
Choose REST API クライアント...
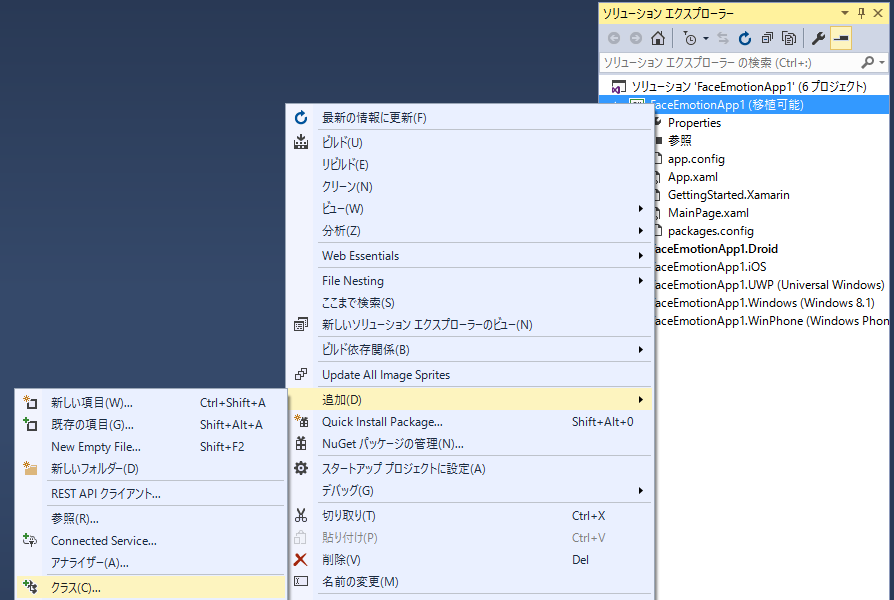(x=151, y=494)
